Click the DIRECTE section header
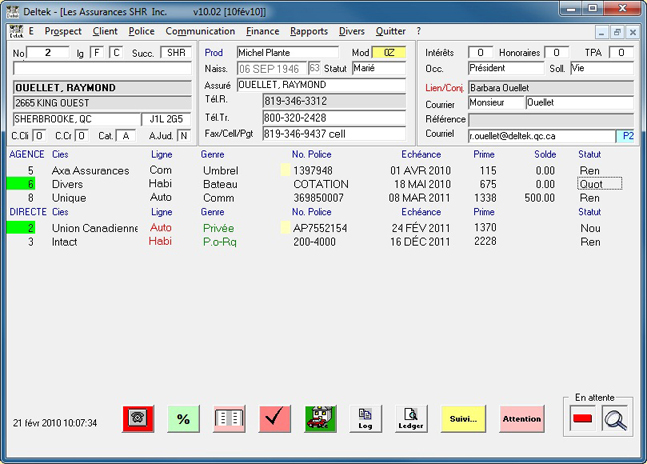The height and width of the screenshot is (464, 647). (x=28, y=212)
